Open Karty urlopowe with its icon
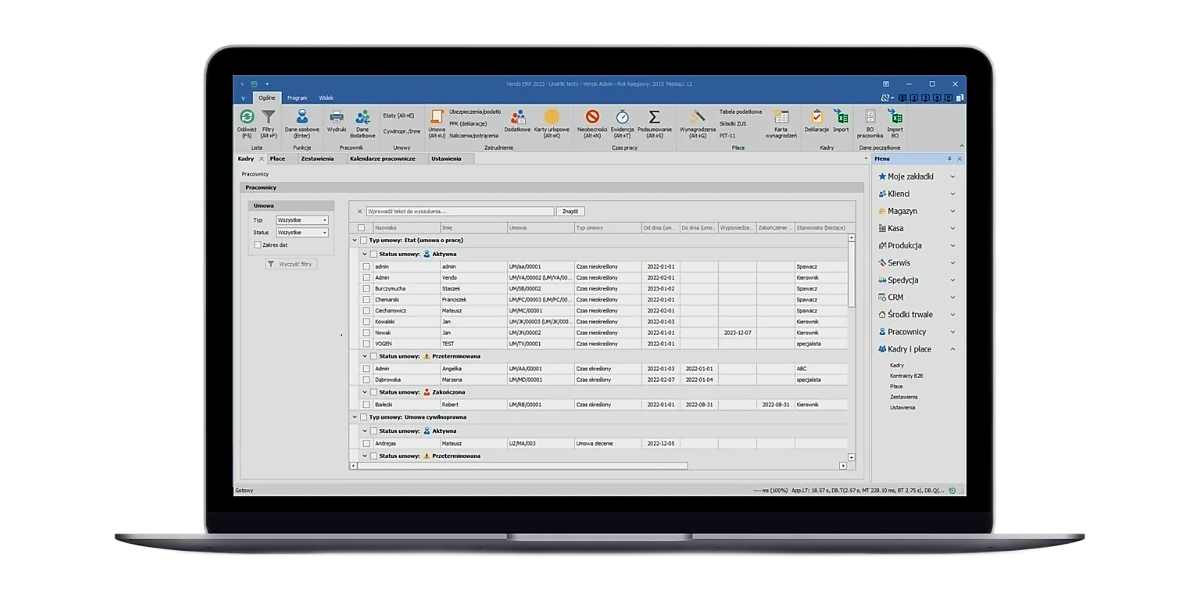The image size is (1200, 600). (552, 115)
